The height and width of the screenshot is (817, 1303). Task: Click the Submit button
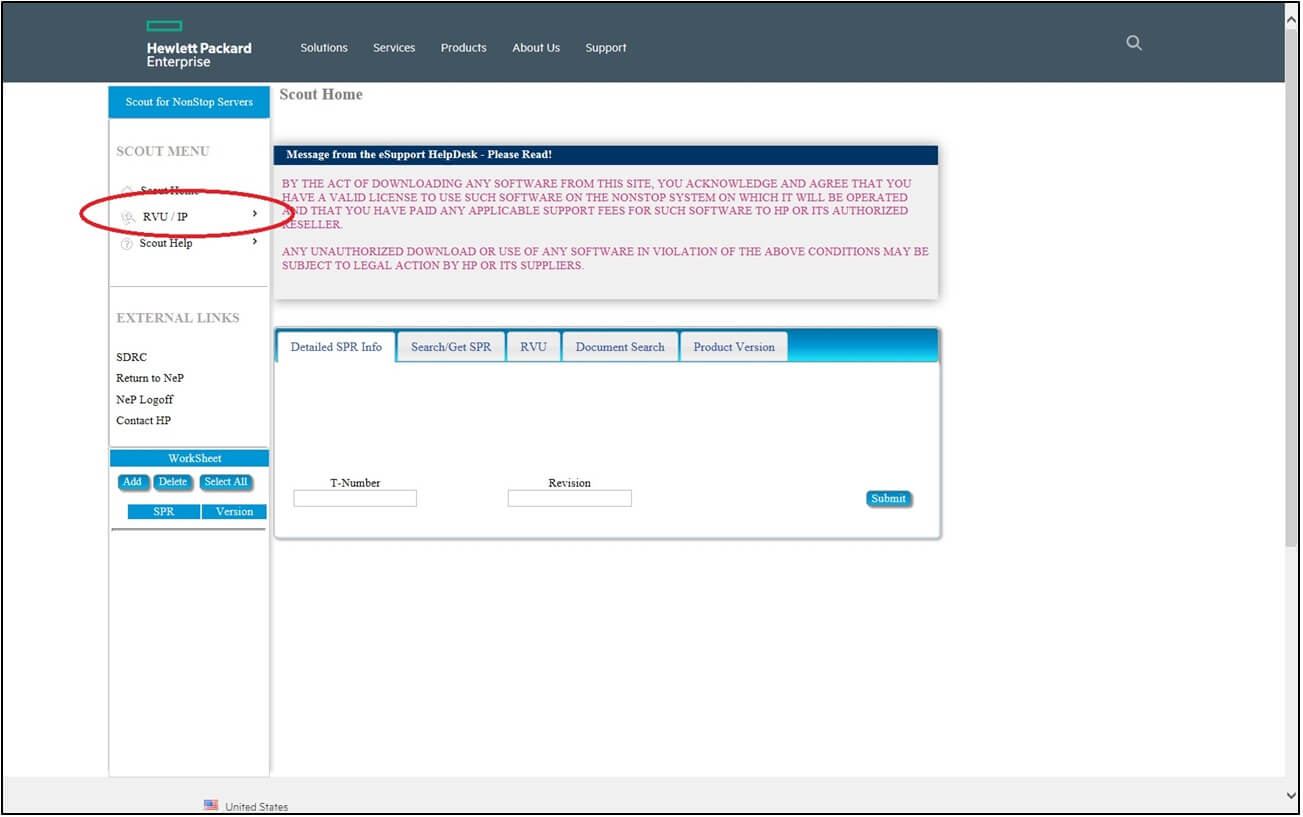(x=888, y=499)
